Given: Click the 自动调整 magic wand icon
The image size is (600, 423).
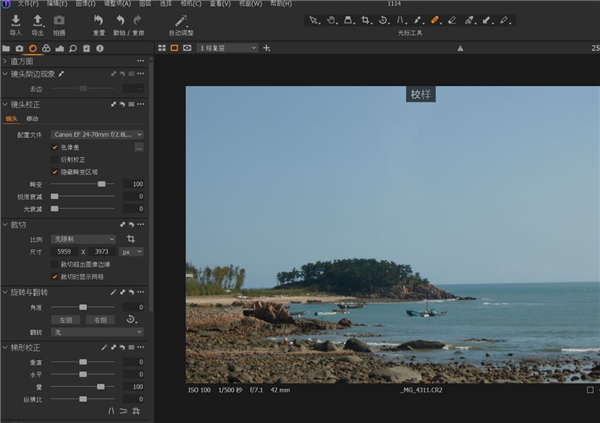Looking at the screenshot, I should pos(181,20).
